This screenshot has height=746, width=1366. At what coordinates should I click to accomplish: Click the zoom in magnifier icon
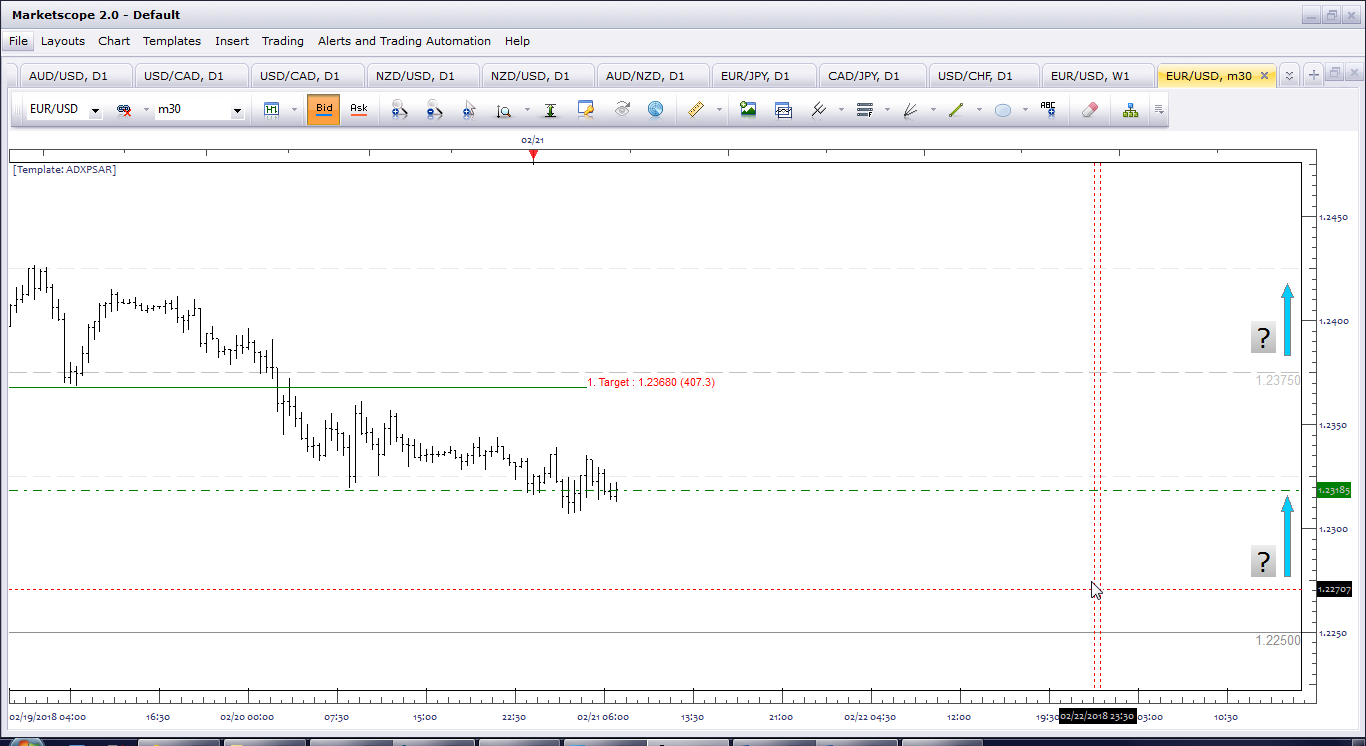[399, 110]
